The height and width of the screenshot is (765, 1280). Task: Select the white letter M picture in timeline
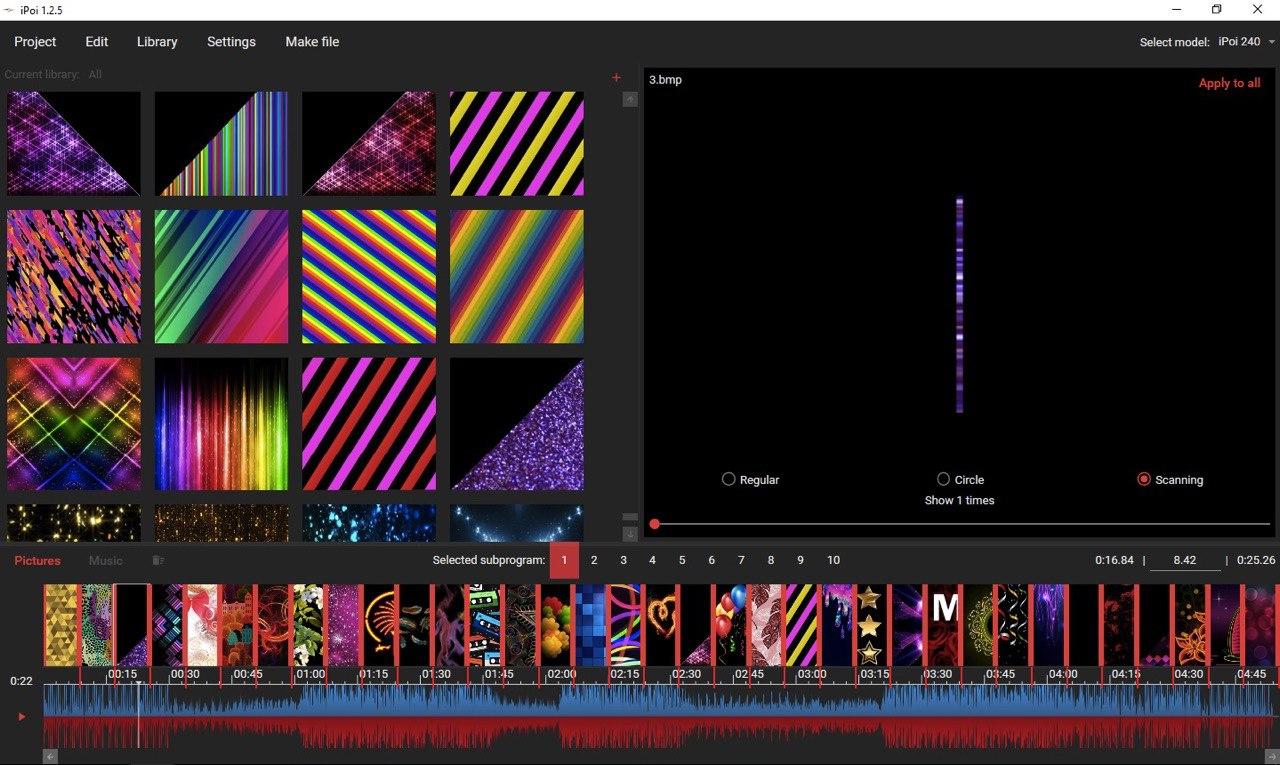pos(944,626)
